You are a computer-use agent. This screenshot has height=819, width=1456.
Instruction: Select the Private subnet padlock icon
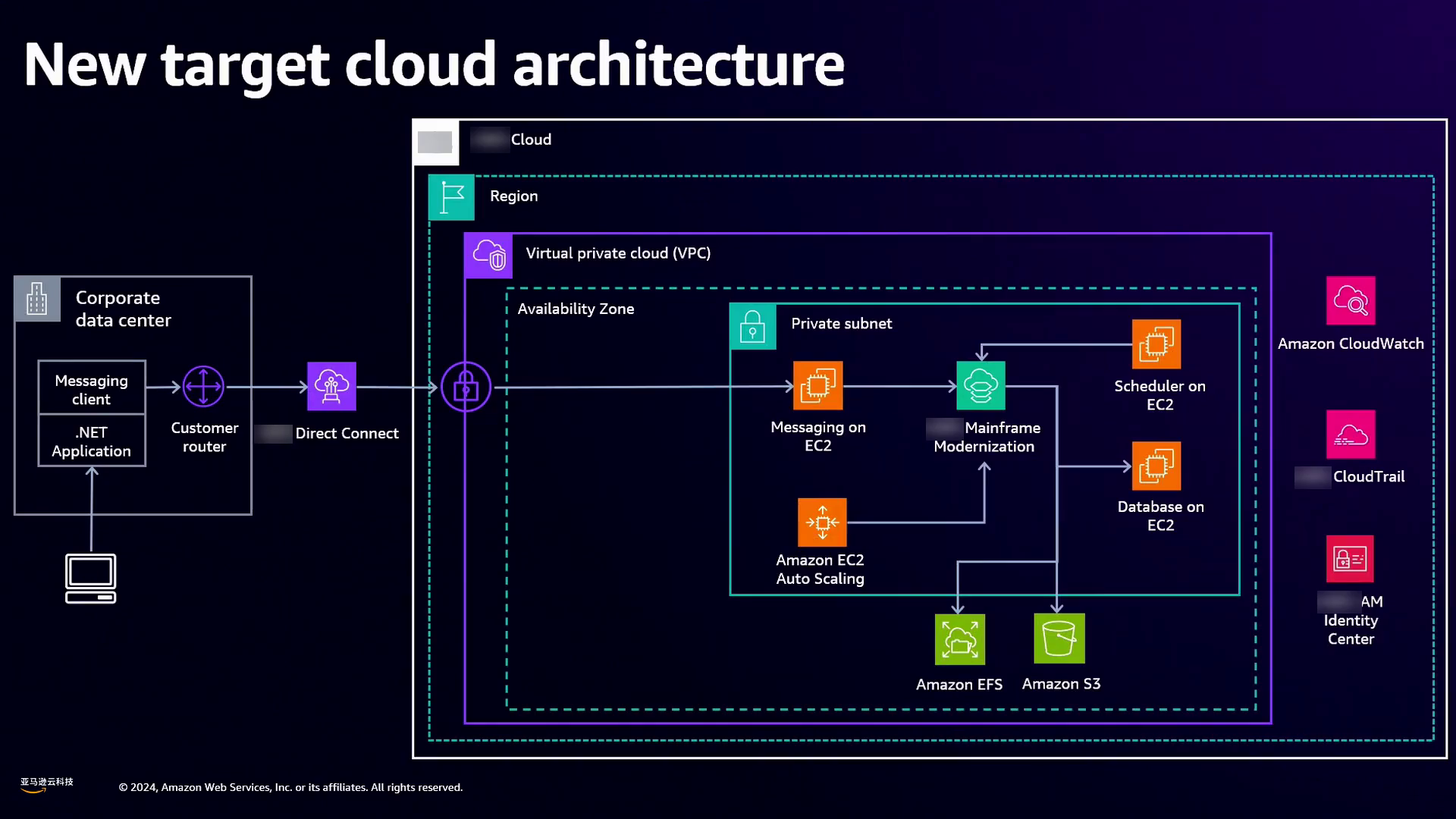[752, 326]
